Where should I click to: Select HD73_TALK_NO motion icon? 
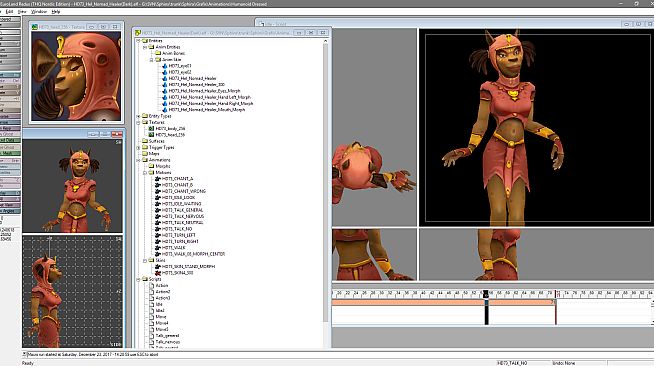click(x=158, y=229)
